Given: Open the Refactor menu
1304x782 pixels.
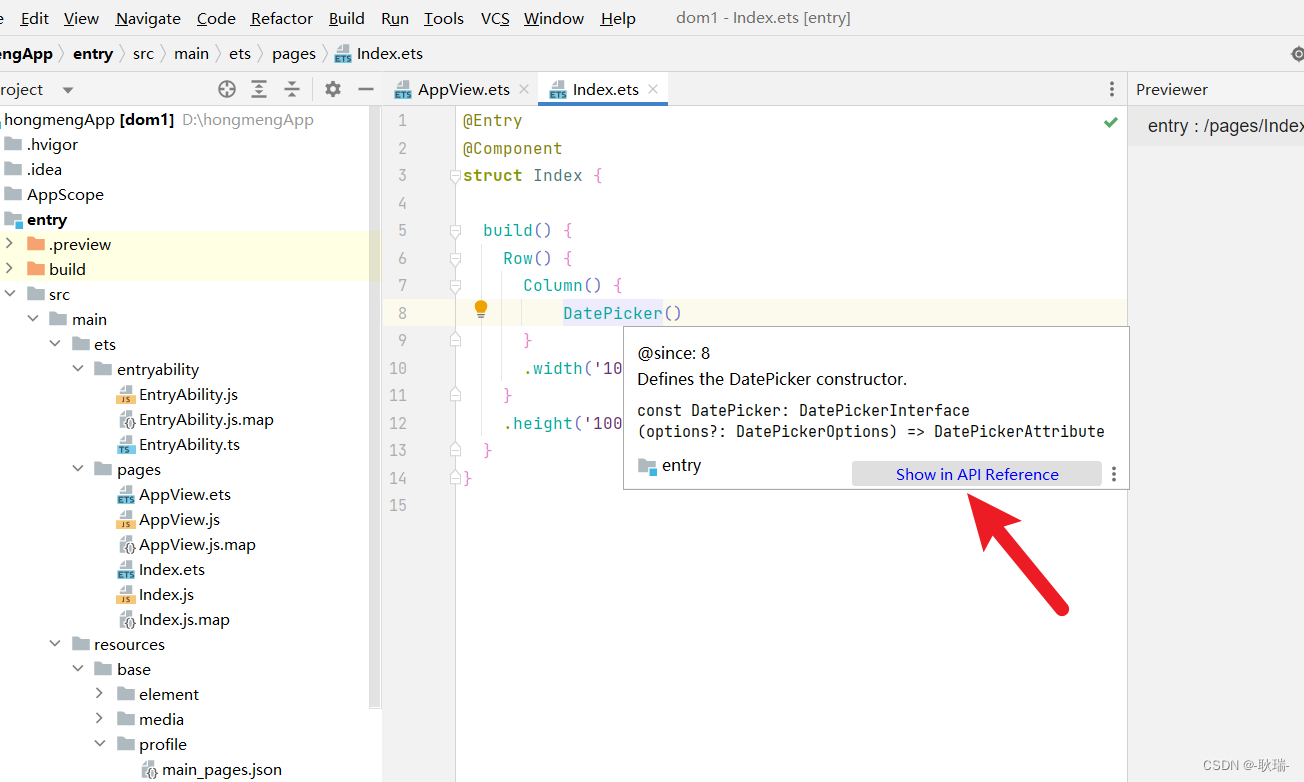Looking at the screenshot, I should [x=282, y=18].
